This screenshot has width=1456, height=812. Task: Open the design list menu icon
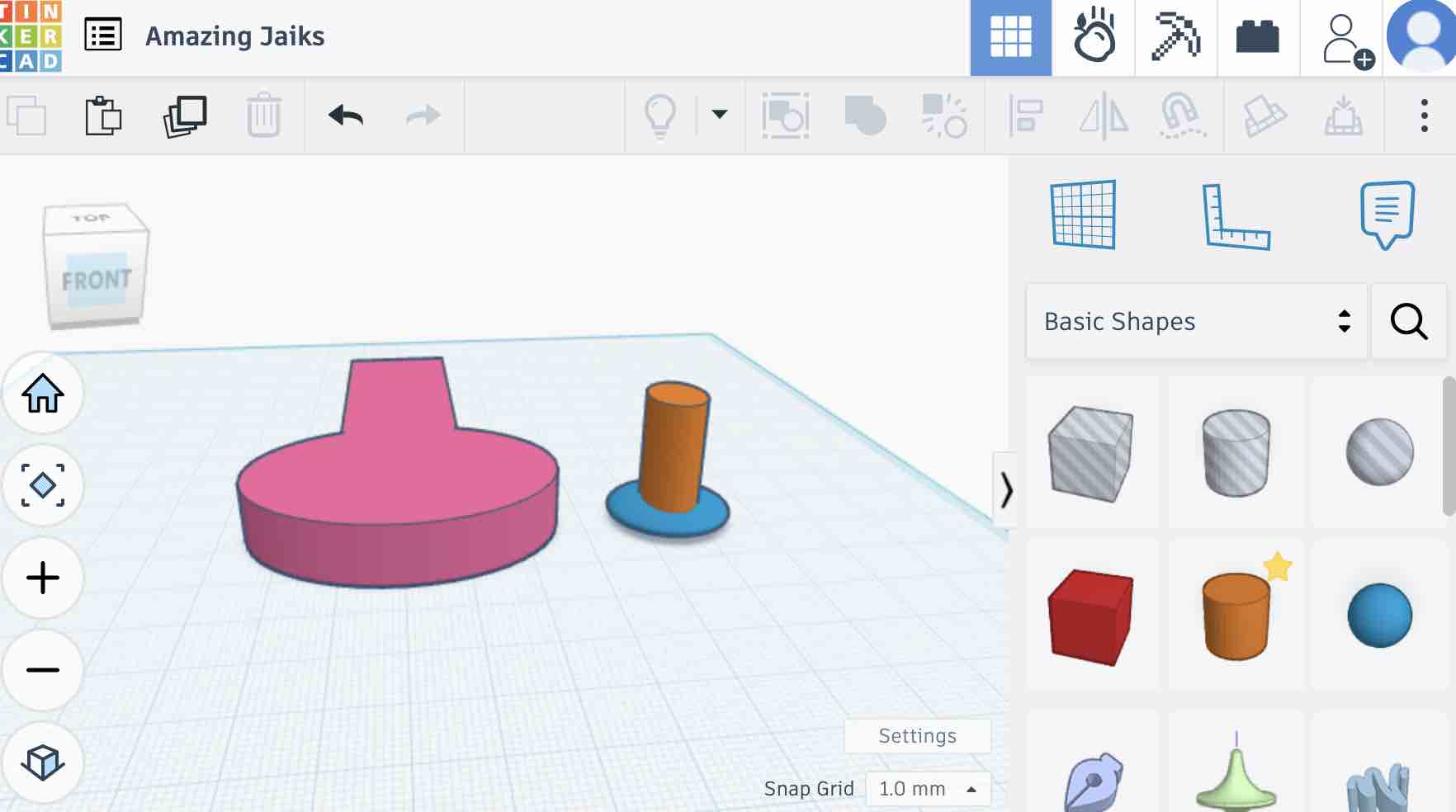[103, 35]
